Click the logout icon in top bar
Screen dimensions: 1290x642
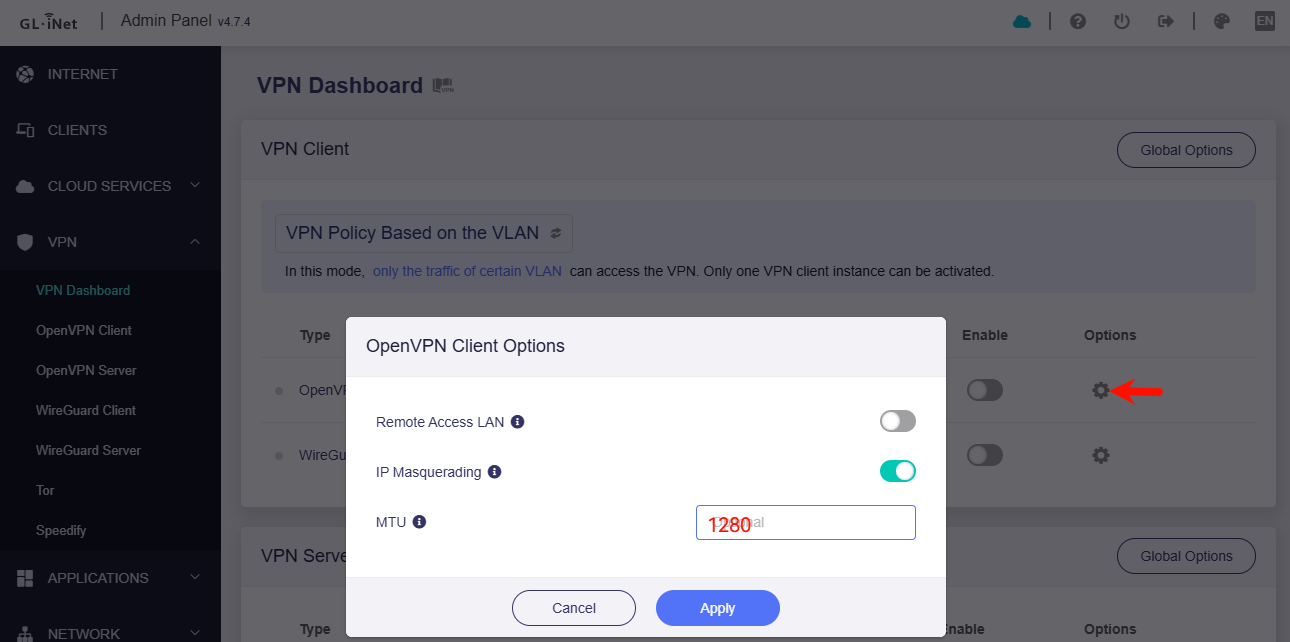1165,21
